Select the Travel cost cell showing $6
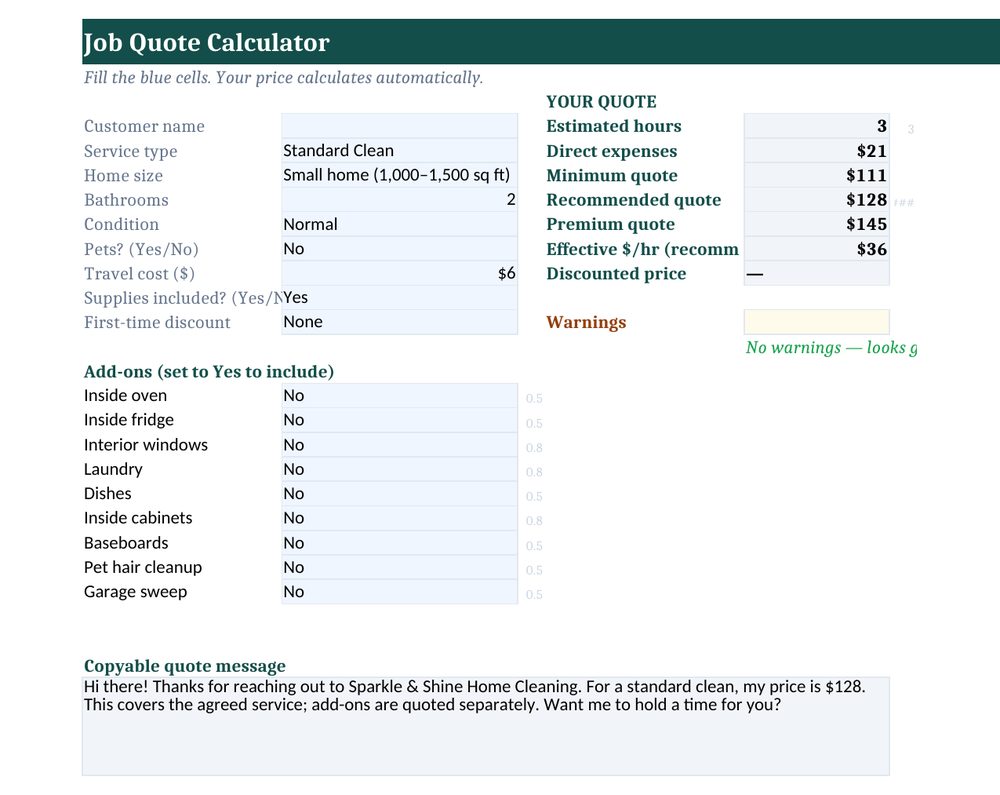 [x=399, y=274]
